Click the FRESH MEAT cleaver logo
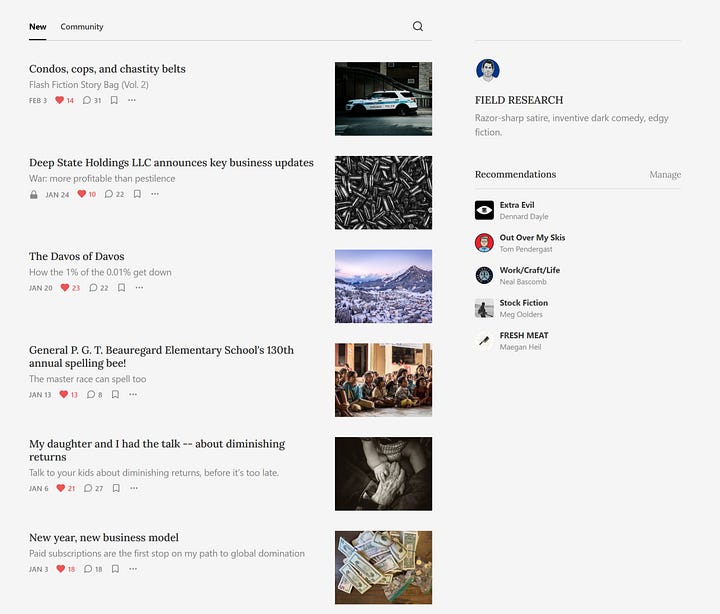The width and height of the screenshot is (720, 614). (x=484, y=340)
